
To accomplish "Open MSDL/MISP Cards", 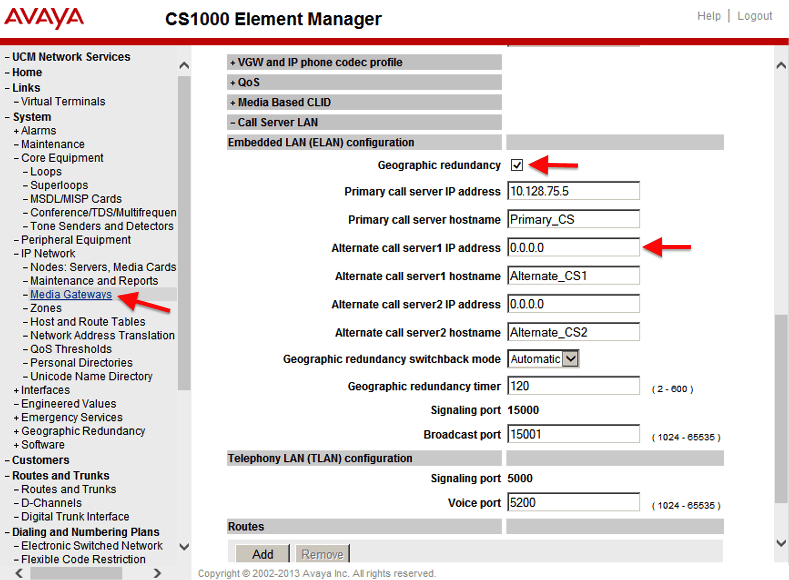I will click(x=76, y=199).
